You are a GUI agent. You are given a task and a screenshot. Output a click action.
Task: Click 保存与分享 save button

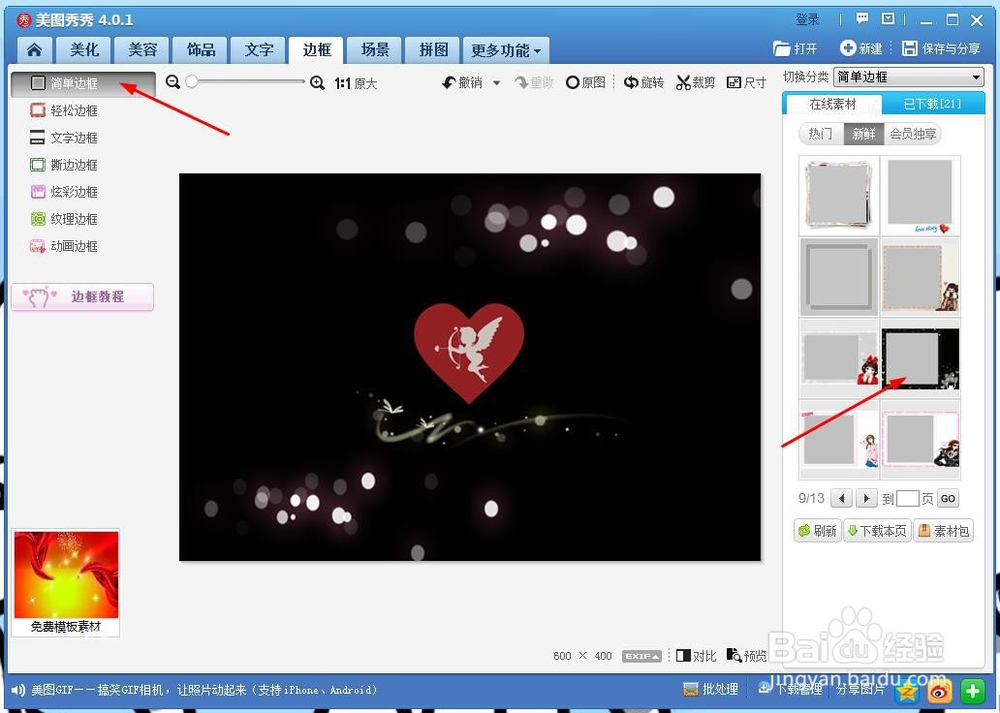click(x=941, y=48)
